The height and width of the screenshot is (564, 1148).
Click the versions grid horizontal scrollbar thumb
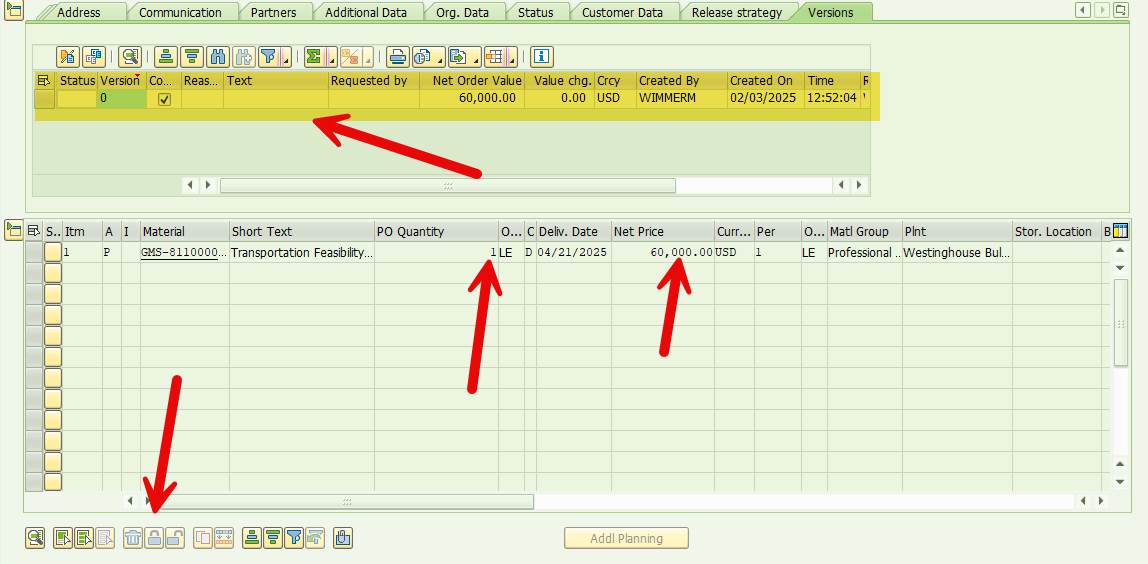[448, 185]
